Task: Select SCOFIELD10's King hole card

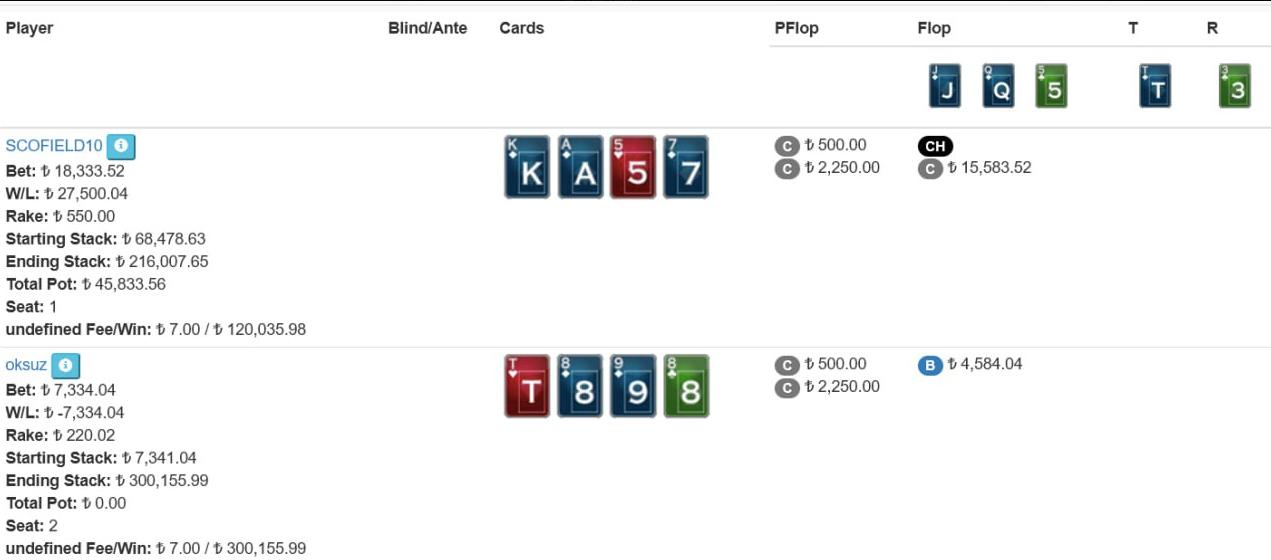Action: tap(528, 168)
